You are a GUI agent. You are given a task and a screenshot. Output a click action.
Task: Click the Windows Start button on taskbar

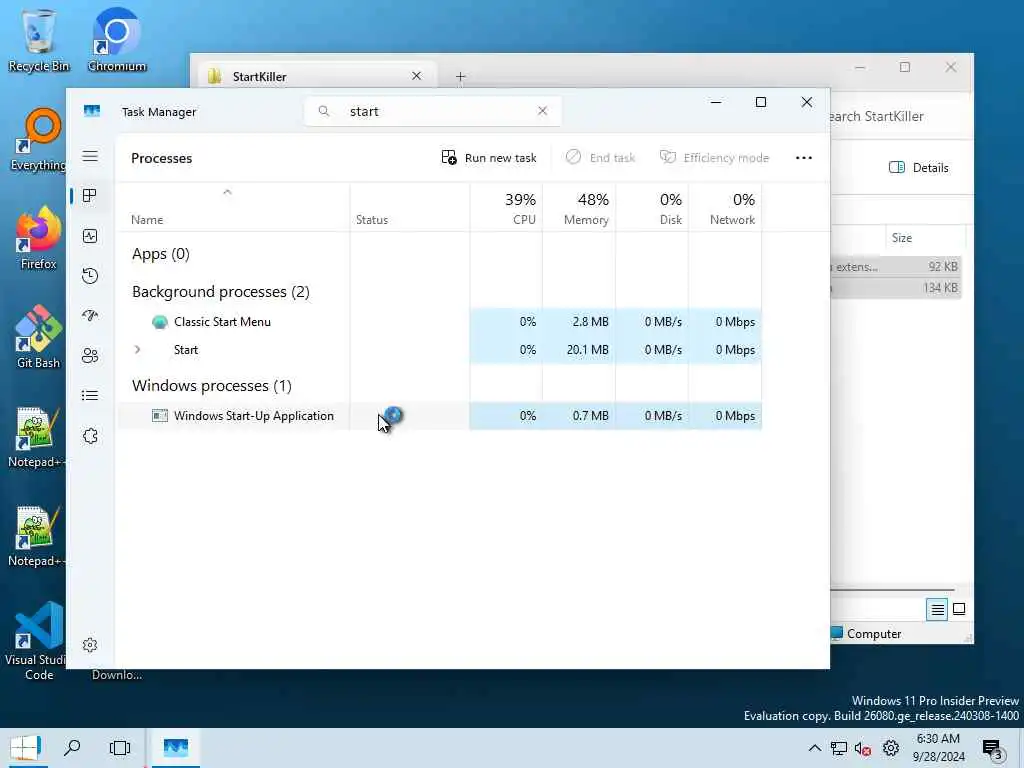[24, 748]
